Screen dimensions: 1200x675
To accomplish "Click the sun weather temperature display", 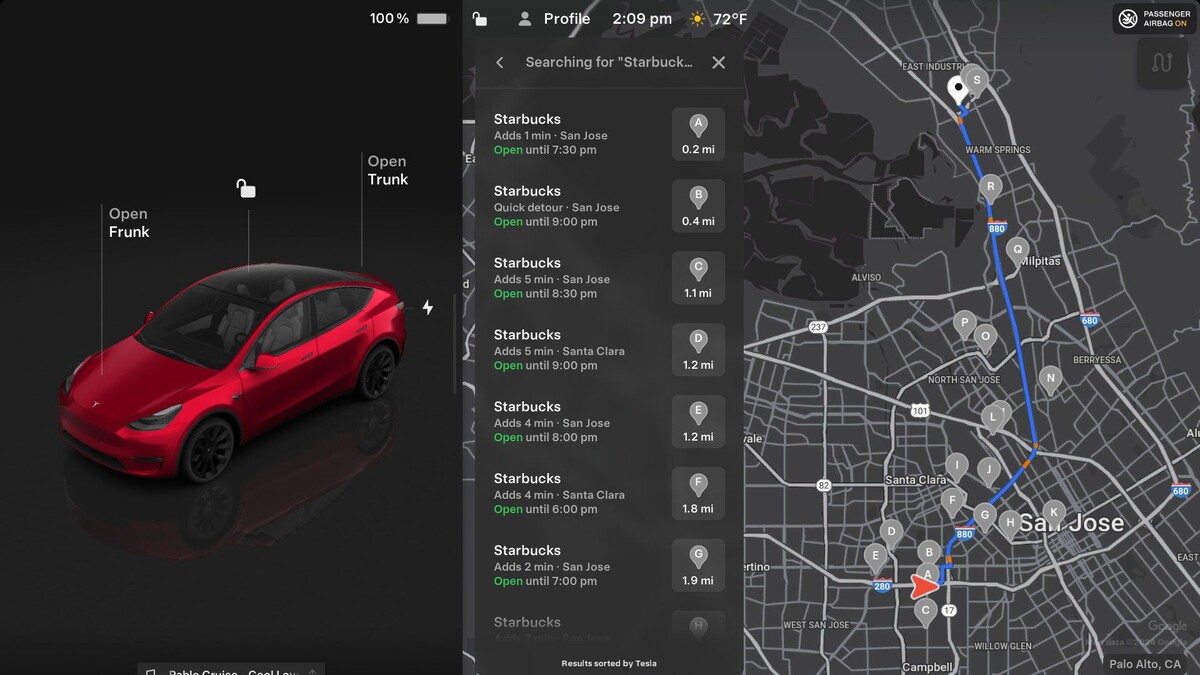I will point(718,19).
